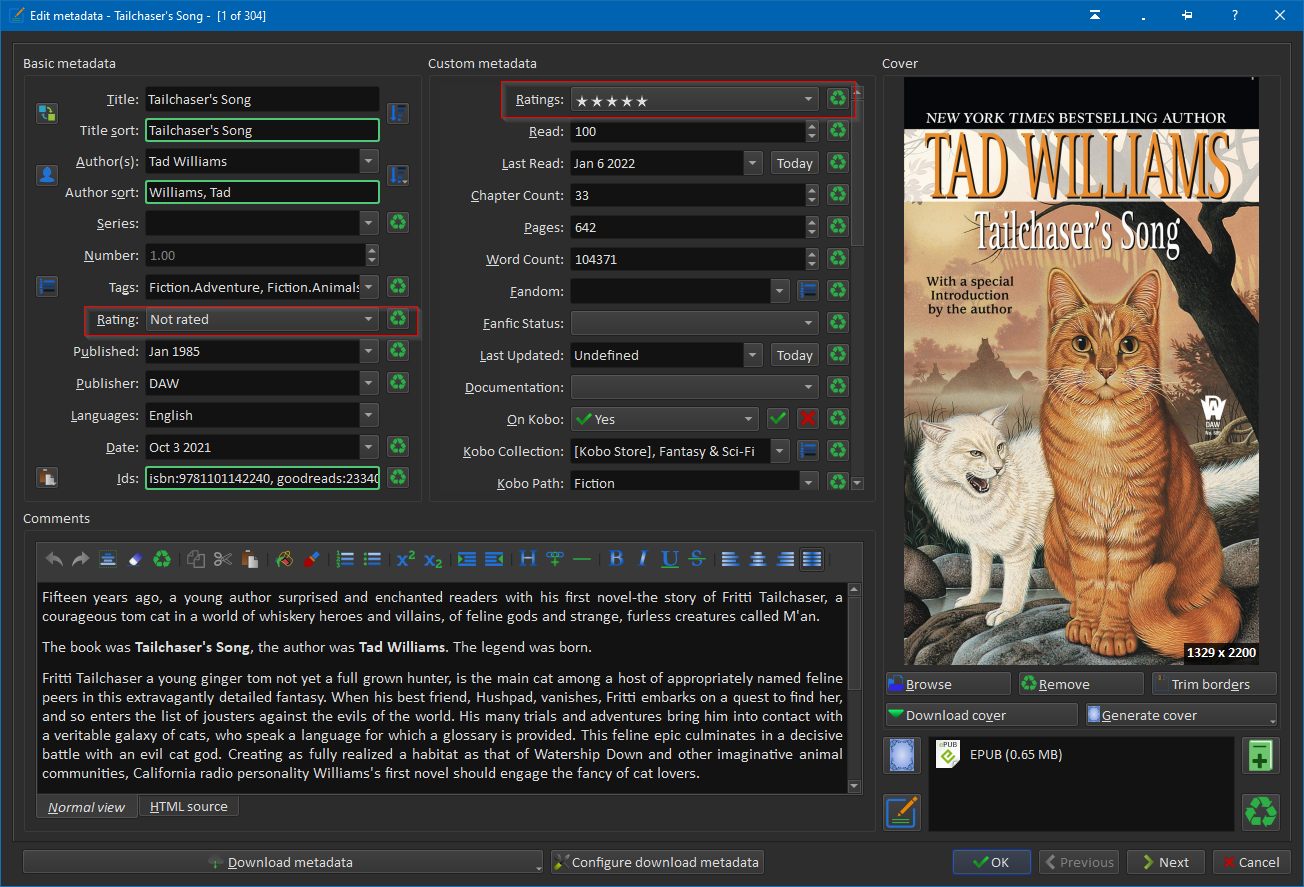
Task: Expand the Languages dropdown
Action: coord(369,415)
